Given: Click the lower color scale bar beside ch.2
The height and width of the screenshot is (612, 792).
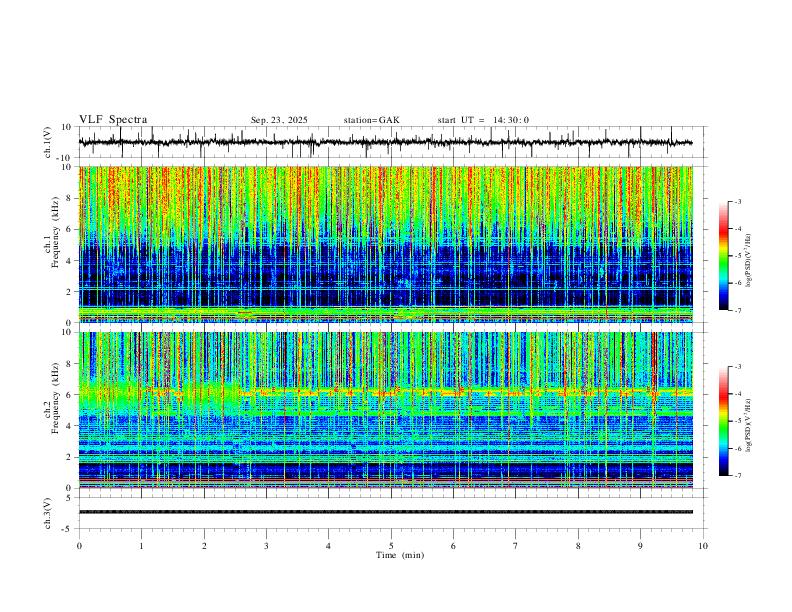Looking at the screenshot, I should pos(724,421).
